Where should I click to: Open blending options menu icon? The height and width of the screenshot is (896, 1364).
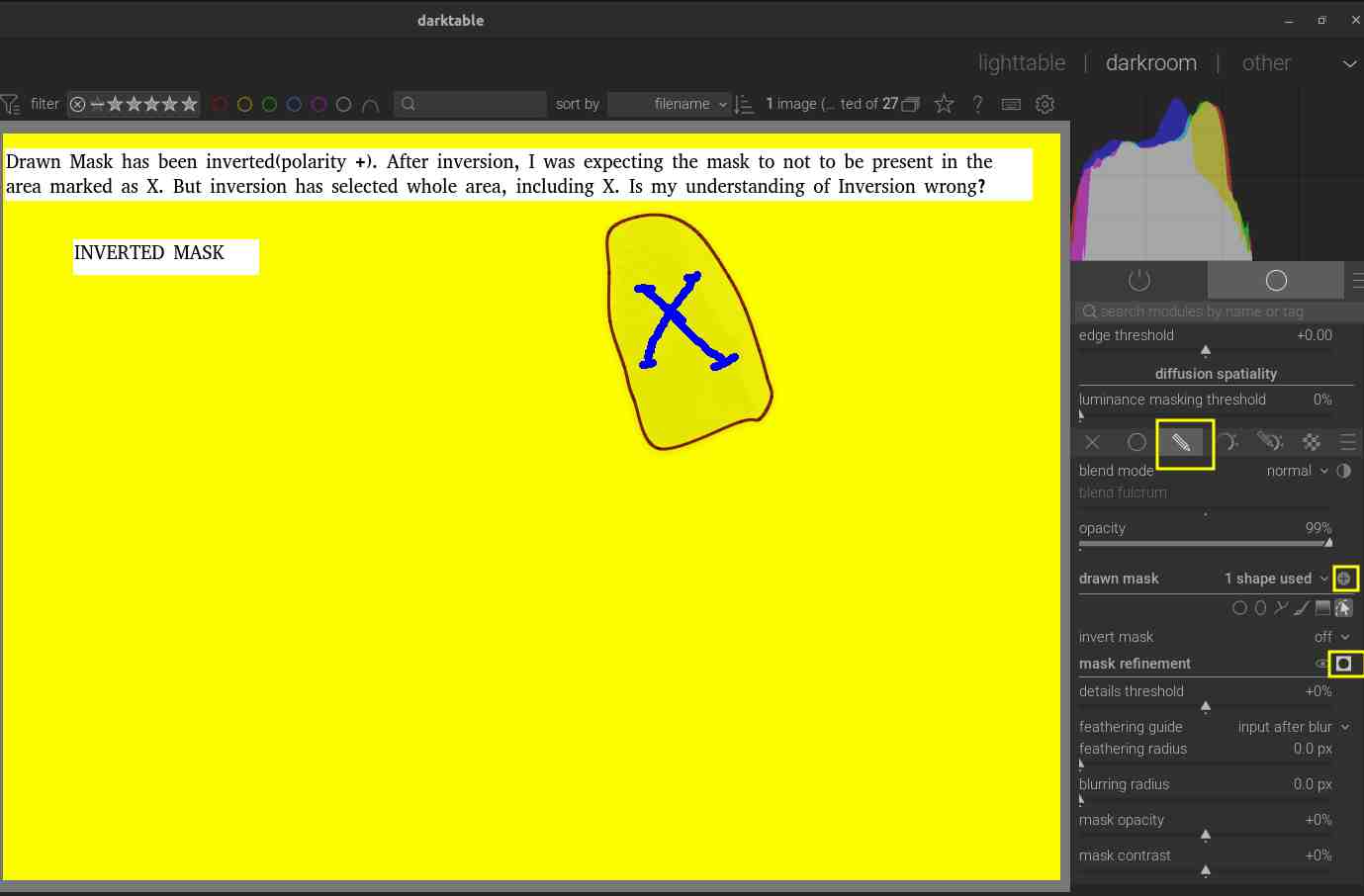(x=1348, y=442)
